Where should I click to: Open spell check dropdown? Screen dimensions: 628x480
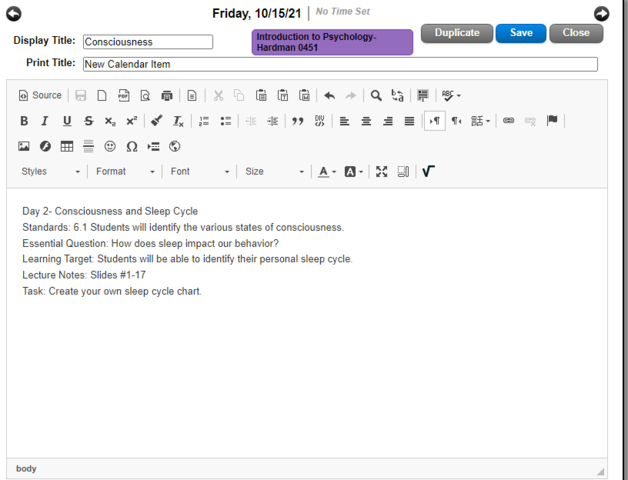451,95
